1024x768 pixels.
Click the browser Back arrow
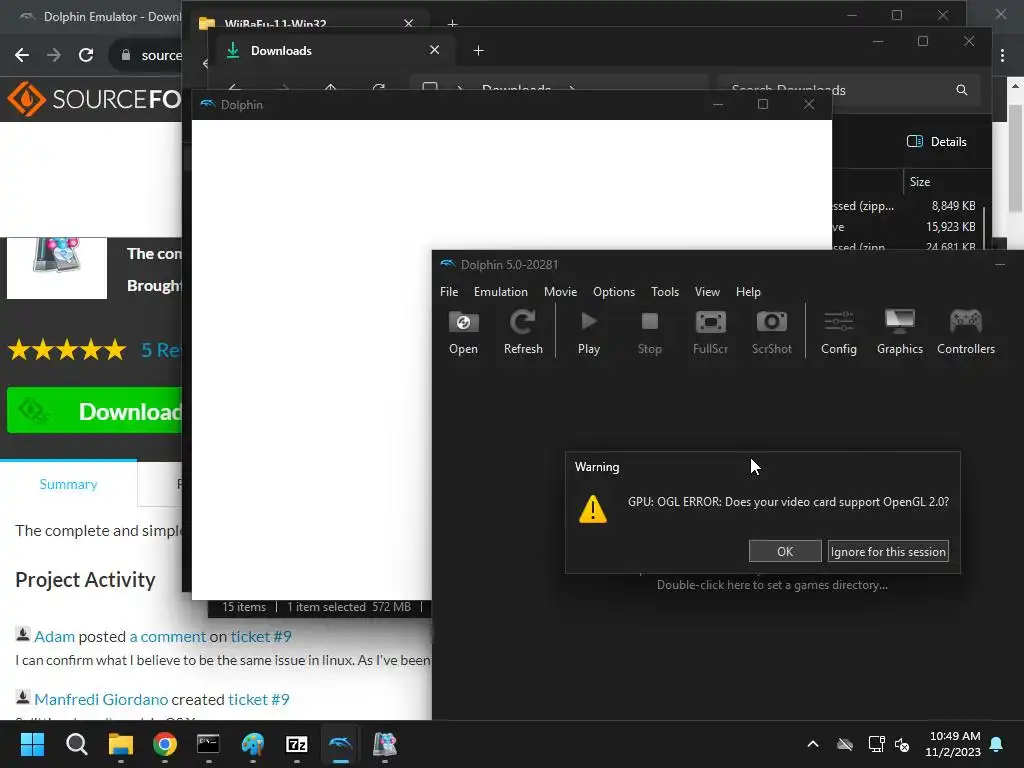click(x=22, y=55)
